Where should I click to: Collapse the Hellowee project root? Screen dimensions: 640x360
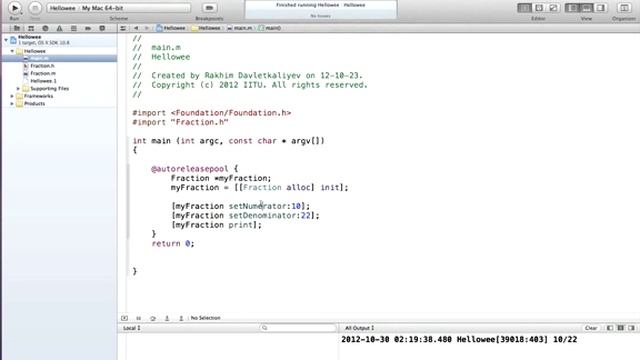tap(6, 40)
